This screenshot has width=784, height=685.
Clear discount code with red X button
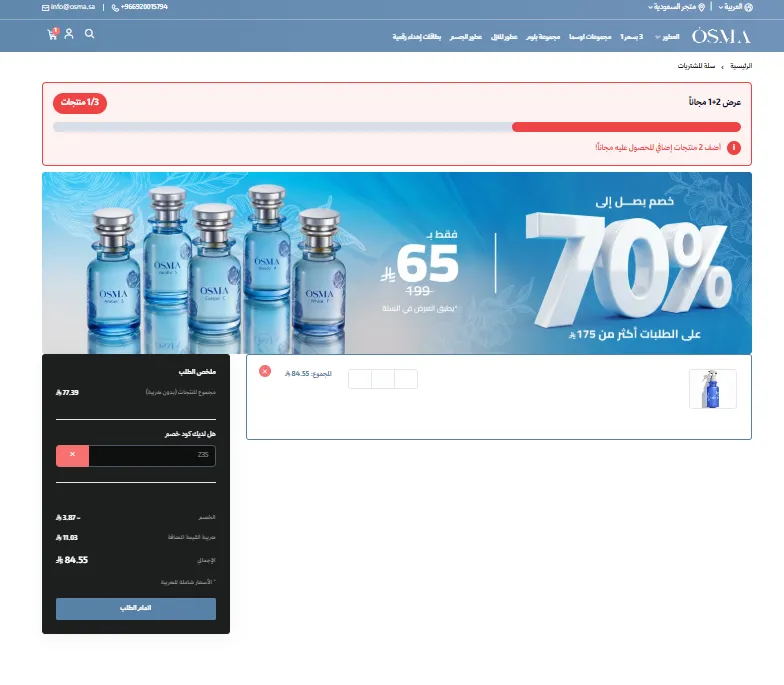point(72,456)
